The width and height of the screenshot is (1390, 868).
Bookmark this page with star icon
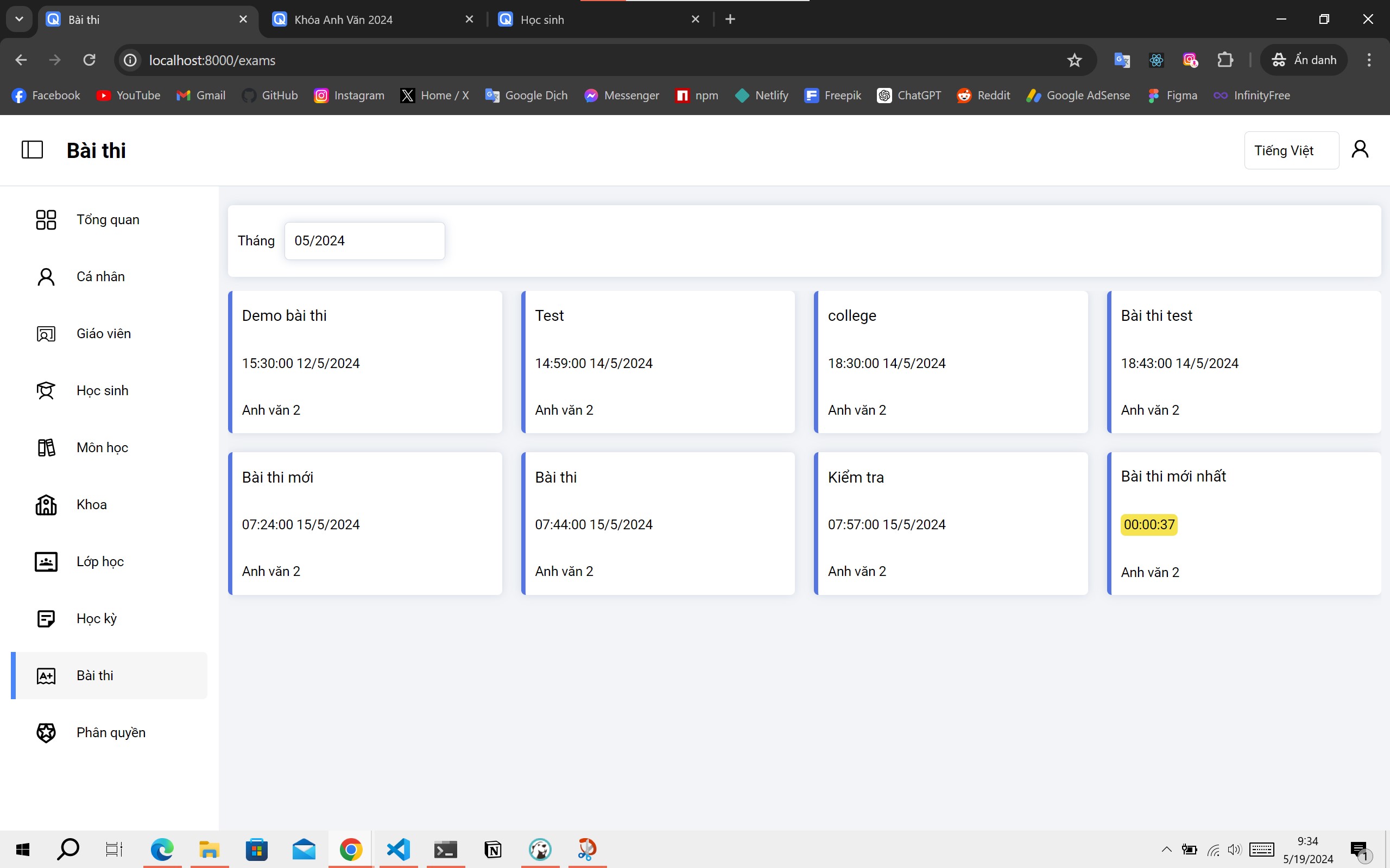point(1074,60)
